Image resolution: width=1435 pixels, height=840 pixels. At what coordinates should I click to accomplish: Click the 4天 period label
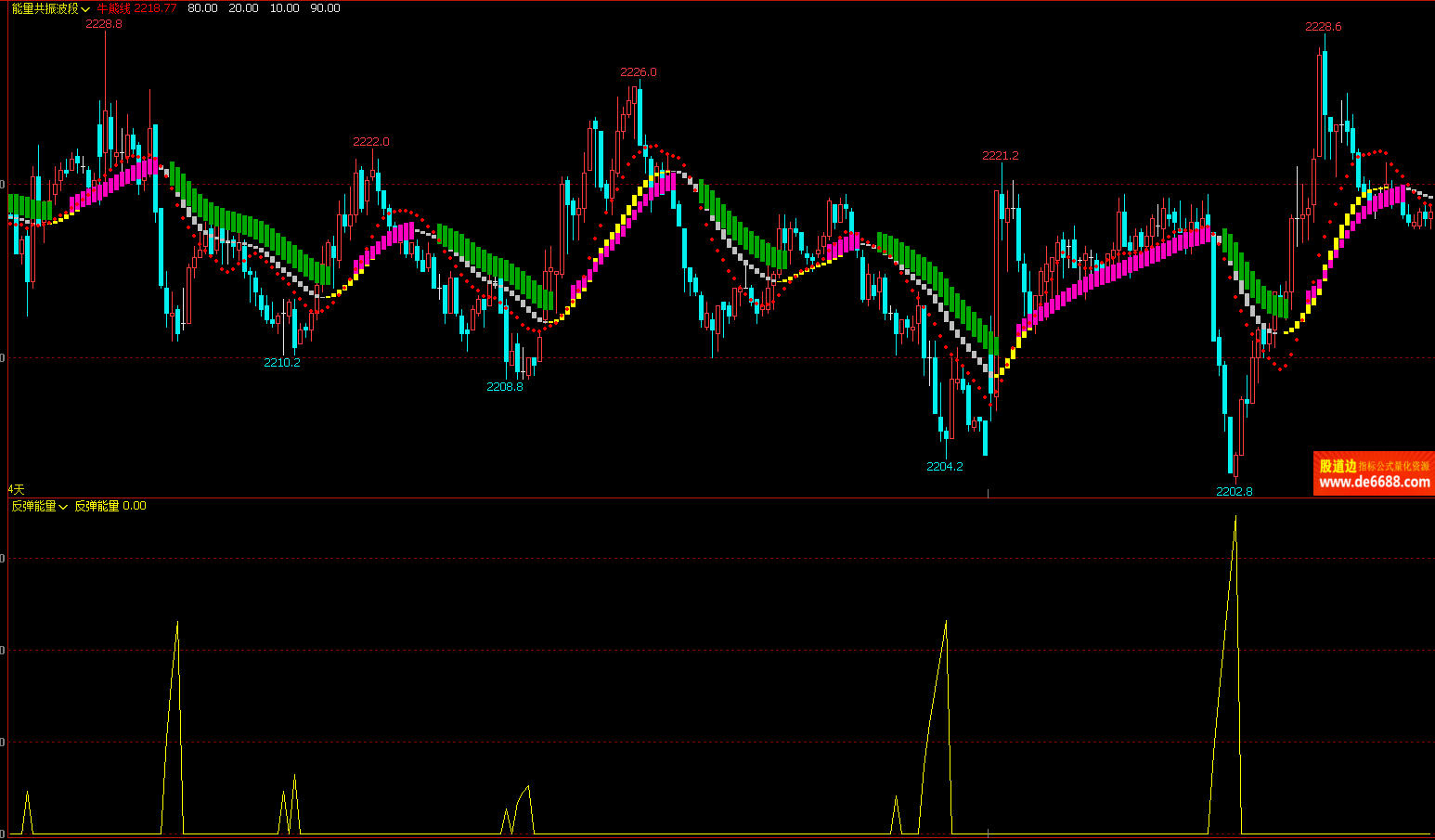click(x=17, y=489)
